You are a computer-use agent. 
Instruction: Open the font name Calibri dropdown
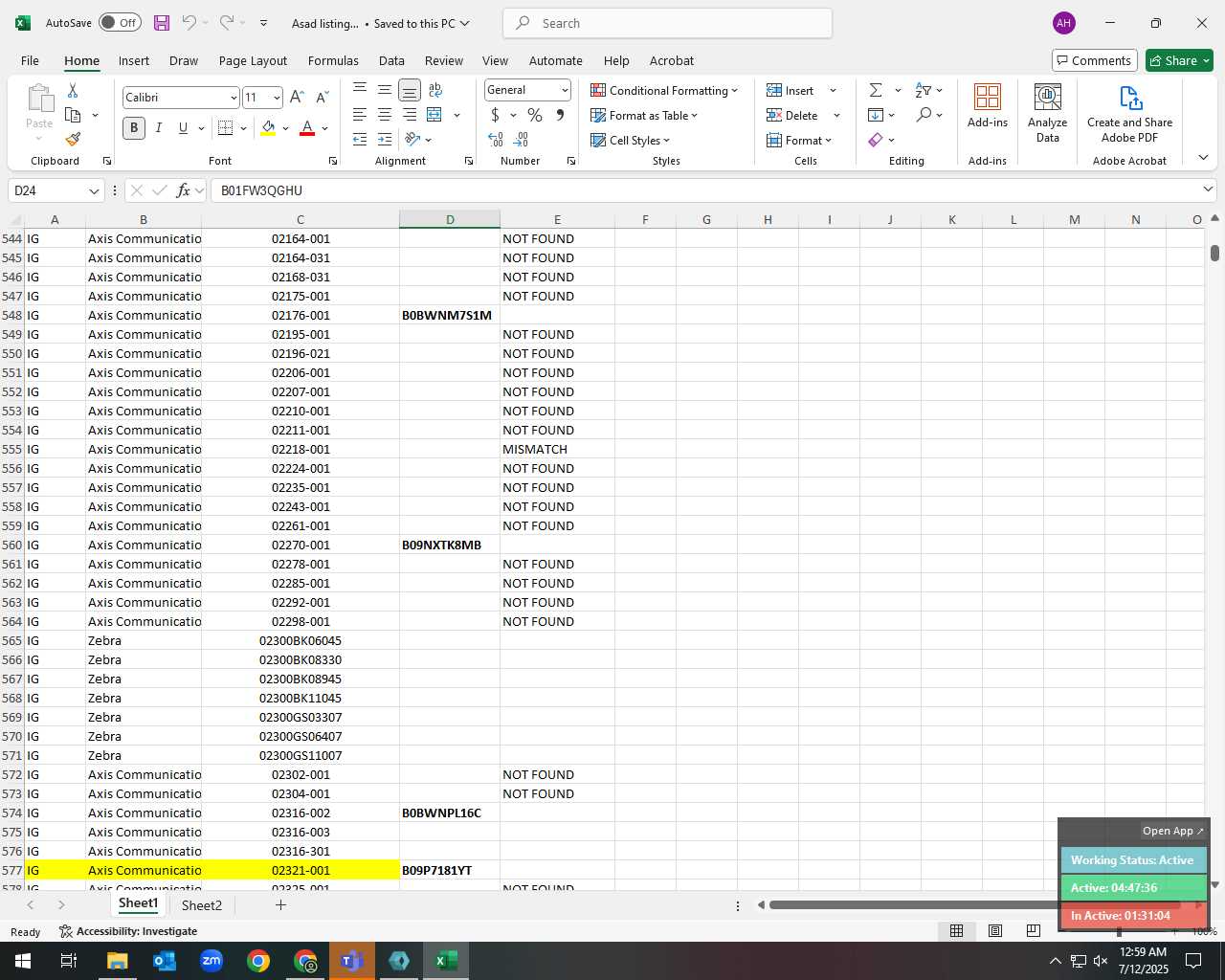tap(233, 98)
